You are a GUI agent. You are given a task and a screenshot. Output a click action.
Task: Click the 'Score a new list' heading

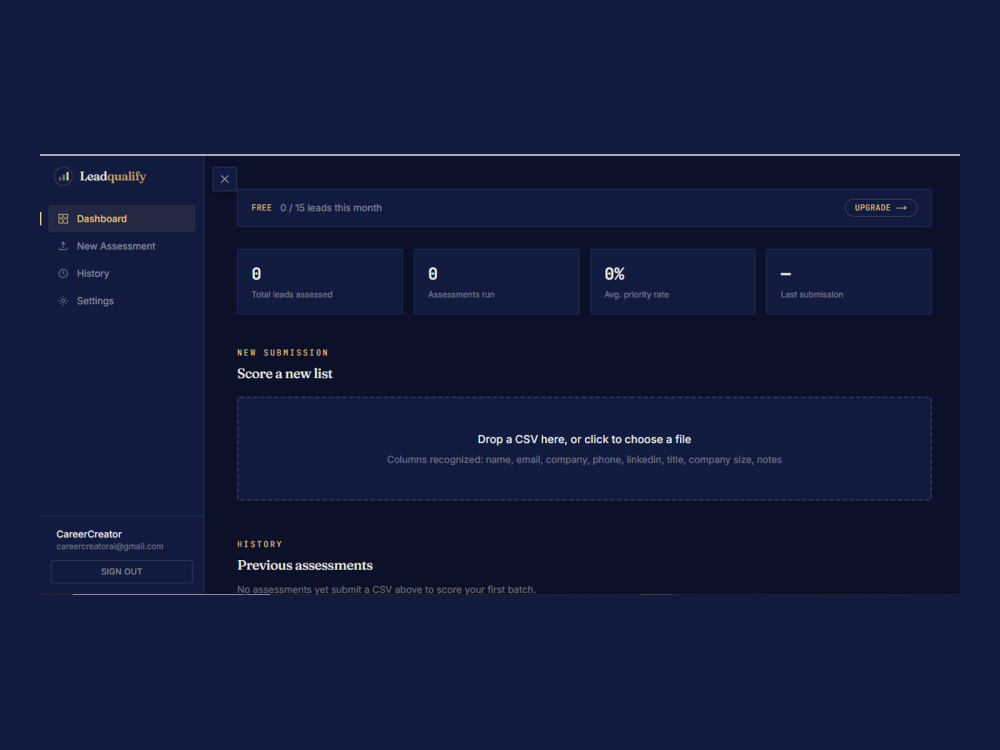(x=284, y=374)
